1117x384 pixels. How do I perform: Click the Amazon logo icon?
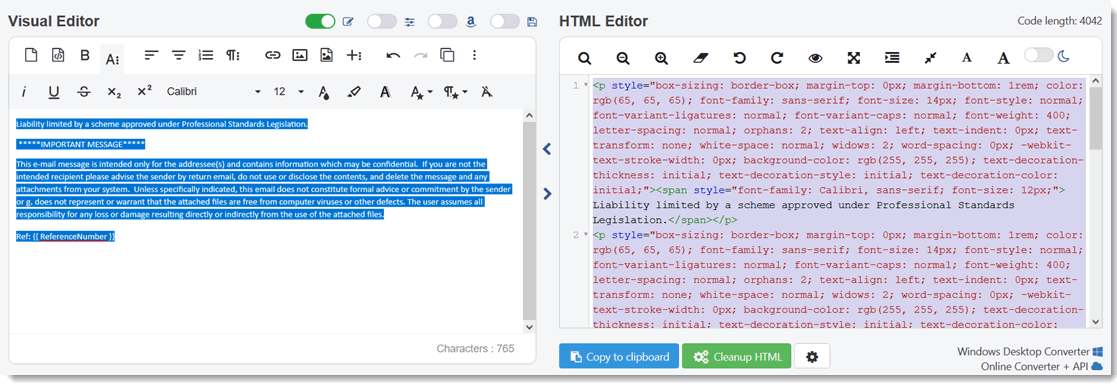pyautogui.click(x=471, y=22)
